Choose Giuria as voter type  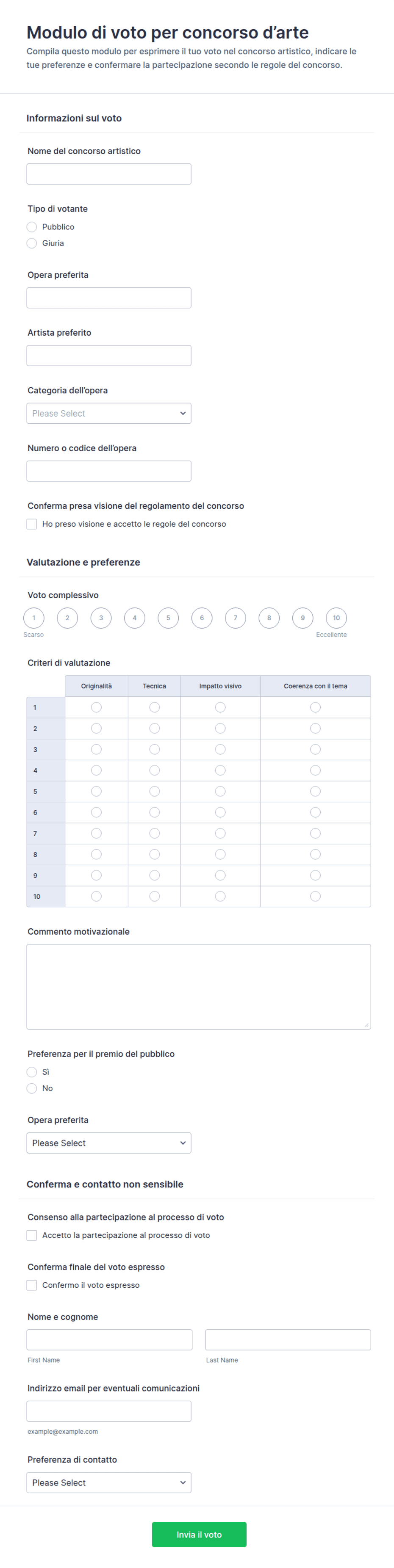coord(32,243)
